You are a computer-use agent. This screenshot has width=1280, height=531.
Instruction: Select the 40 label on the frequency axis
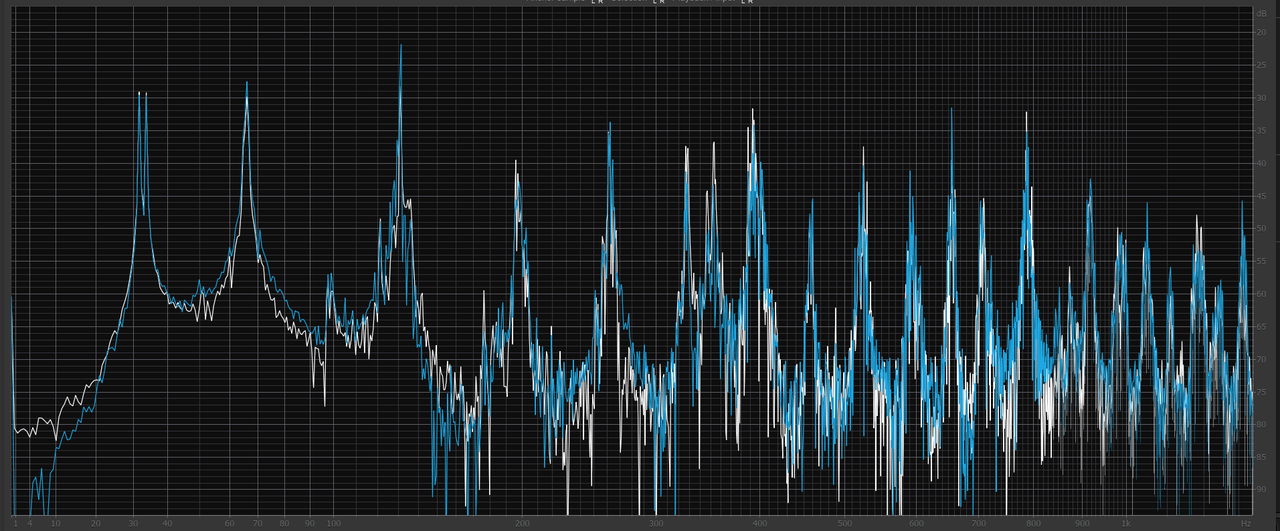point(167,523)
